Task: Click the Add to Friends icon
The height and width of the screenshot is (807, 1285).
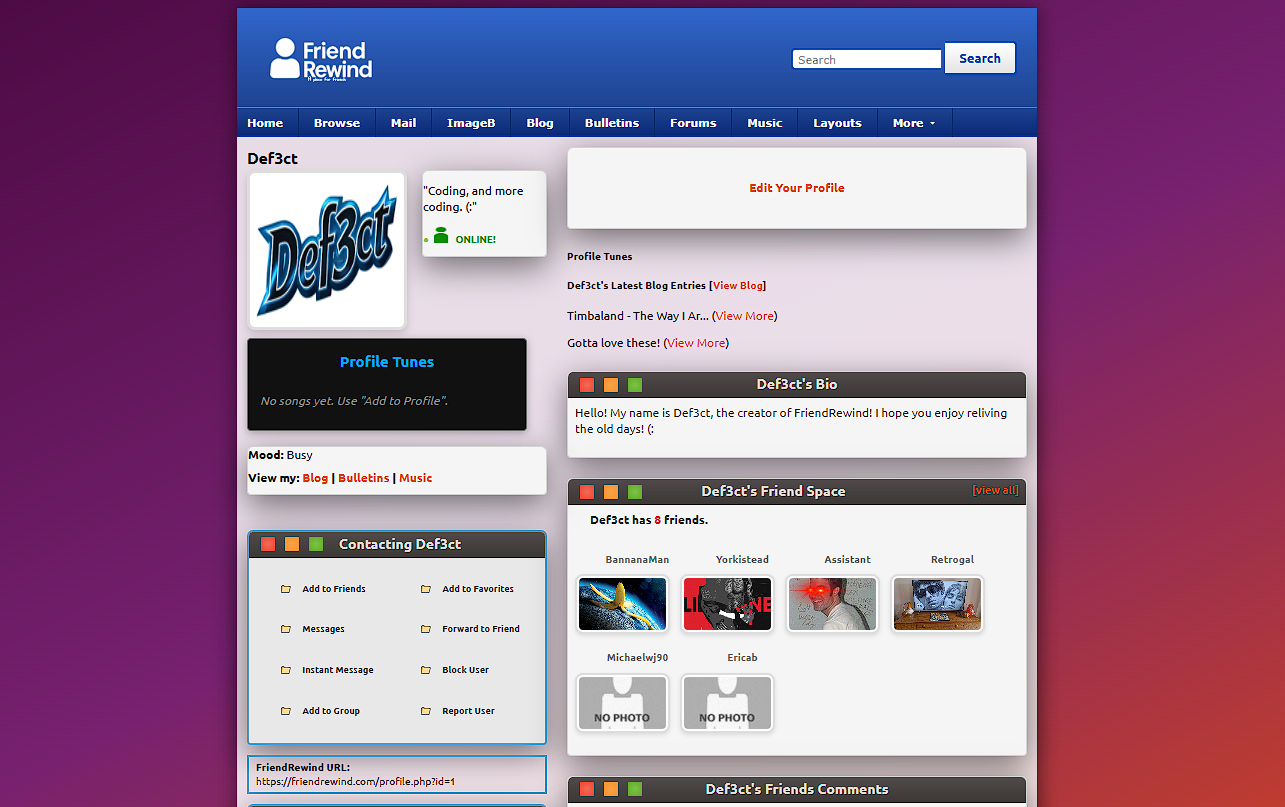Action: (287, 589)
